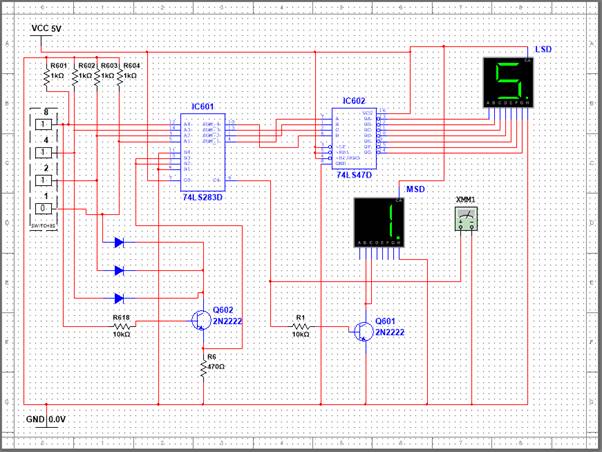Select transistor Q601 2N2222
This screenshot has height=452, width=602.
click(x=364, y=331)
